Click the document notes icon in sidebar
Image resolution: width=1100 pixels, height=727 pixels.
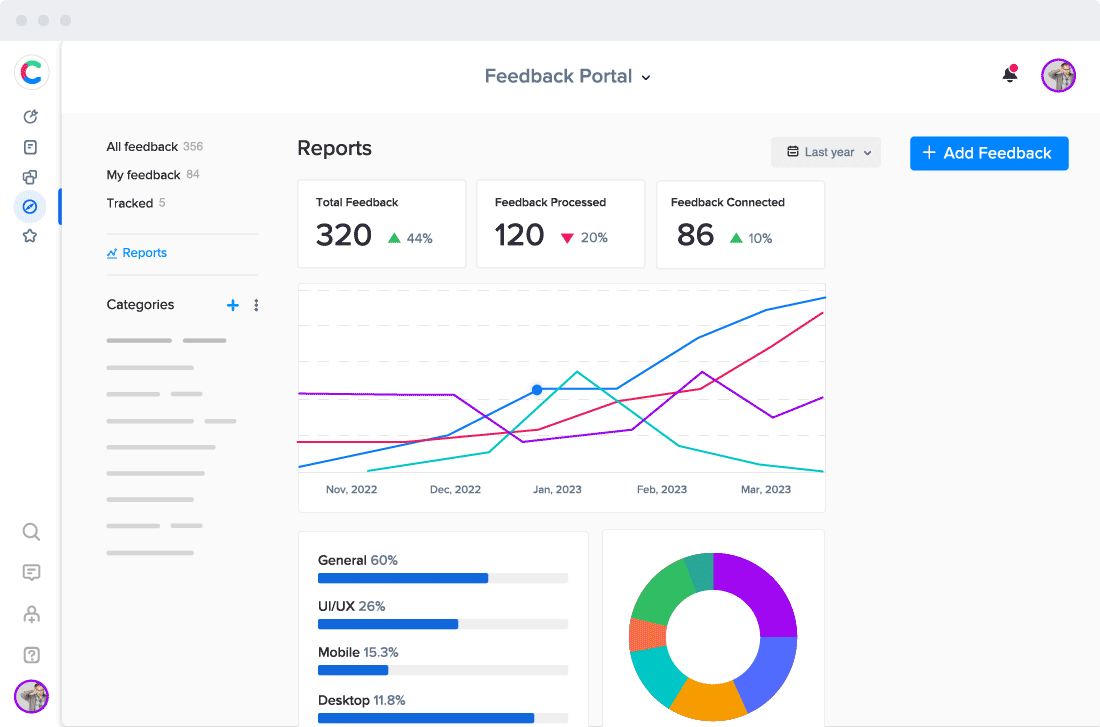30,147
